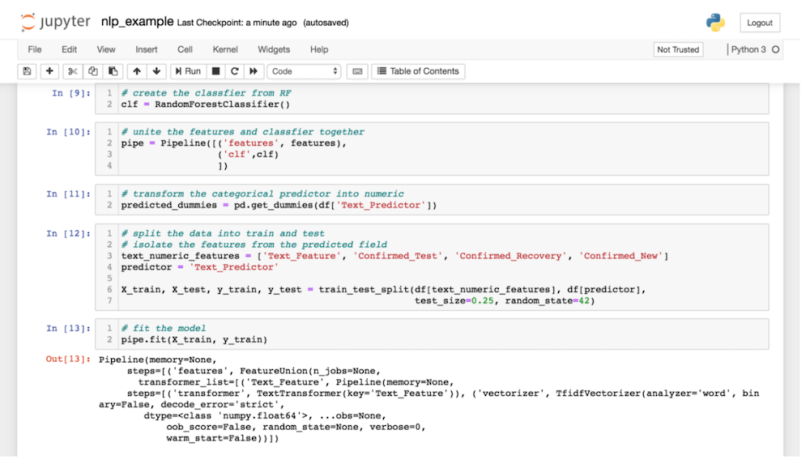Screen dimensions: 810x464
Task: Open the command palette keyboard icon
Action: (357, 71)
